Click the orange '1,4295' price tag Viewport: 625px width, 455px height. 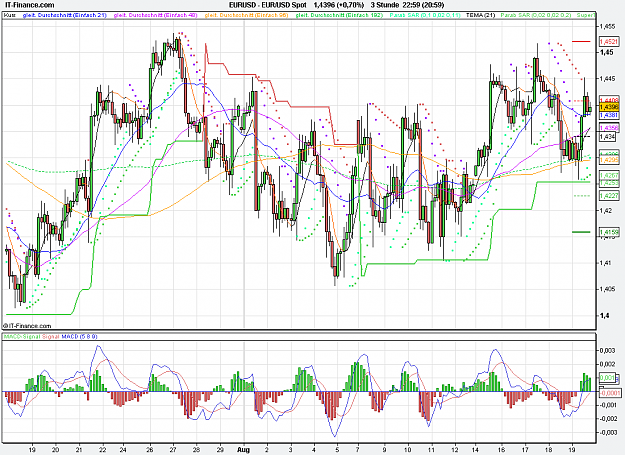pyautogui.click(x=609, y=160)
